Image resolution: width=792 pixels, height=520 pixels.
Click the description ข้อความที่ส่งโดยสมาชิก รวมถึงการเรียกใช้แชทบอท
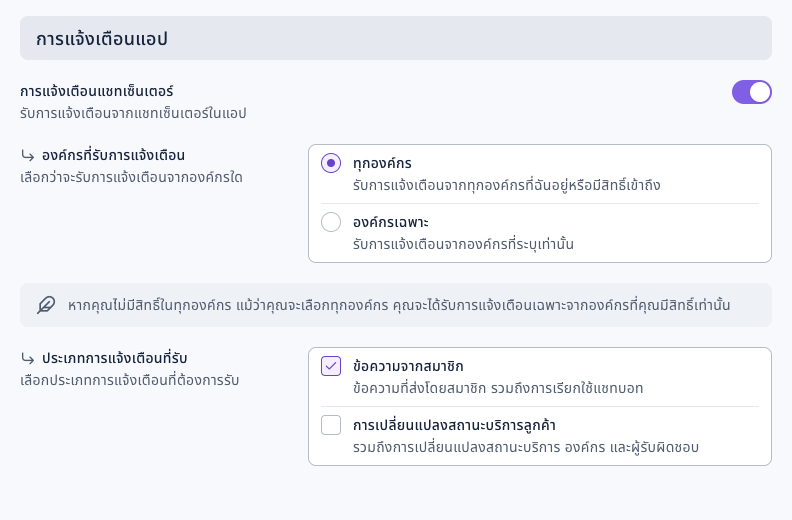coord(498,388)
